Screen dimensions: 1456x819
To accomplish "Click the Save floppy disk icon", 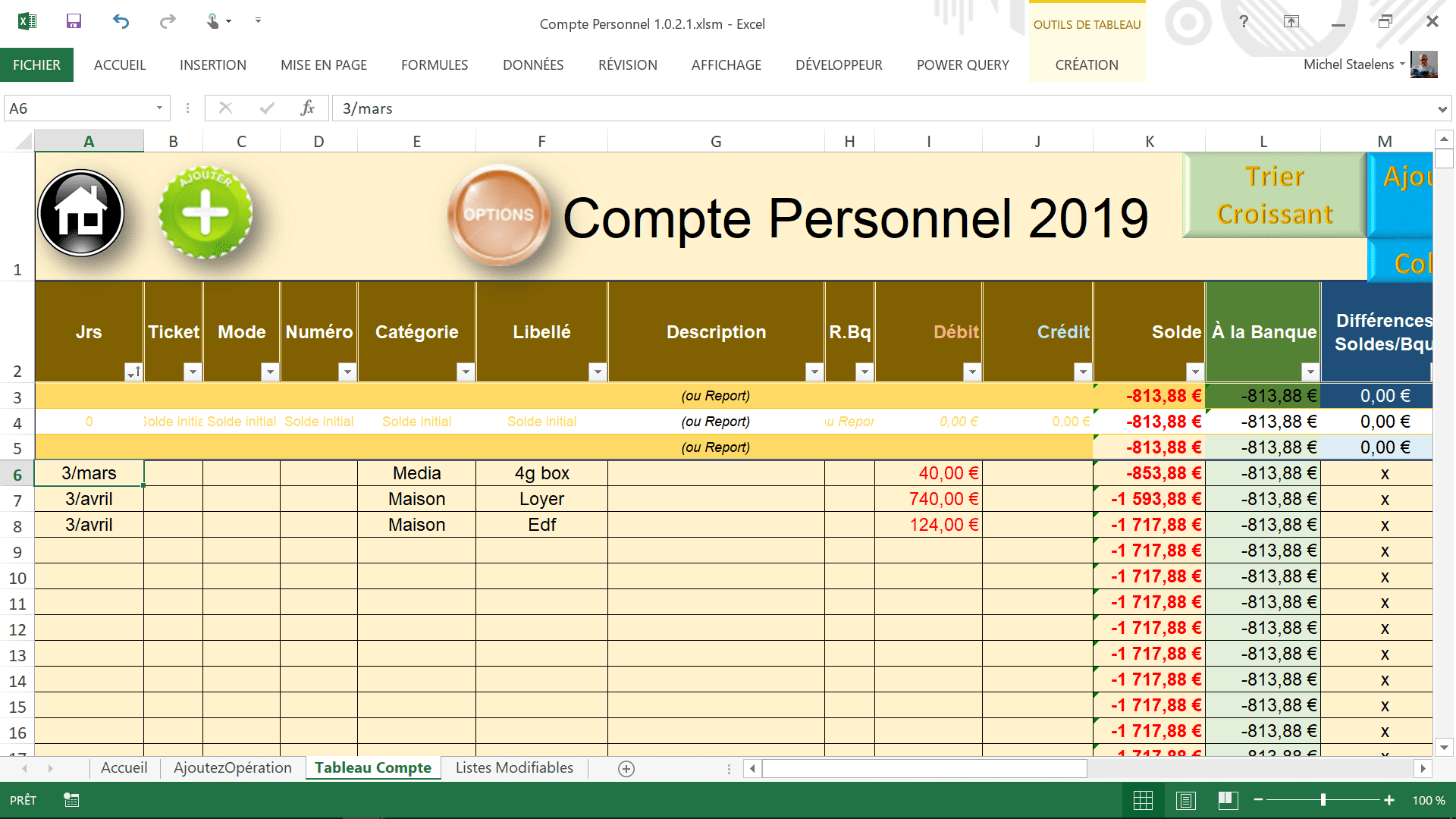I will 74,21.
